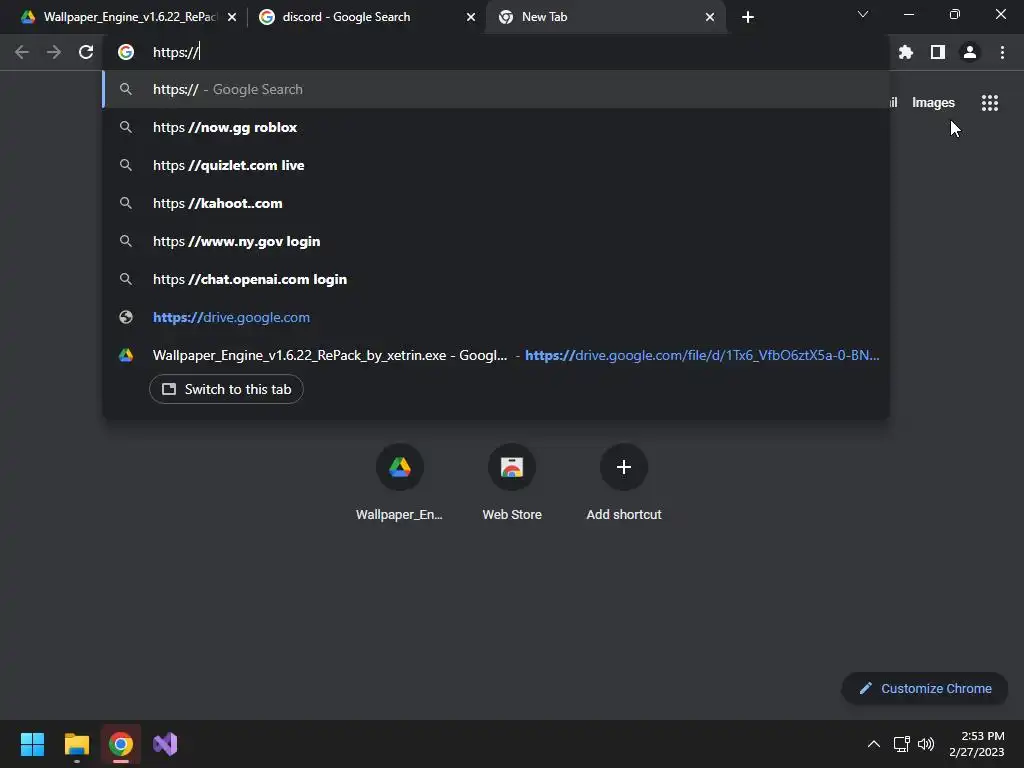Close the Wallpaper_Engine tab
The height and width of the screenshot is (768, 1024).
pos(232,17)
